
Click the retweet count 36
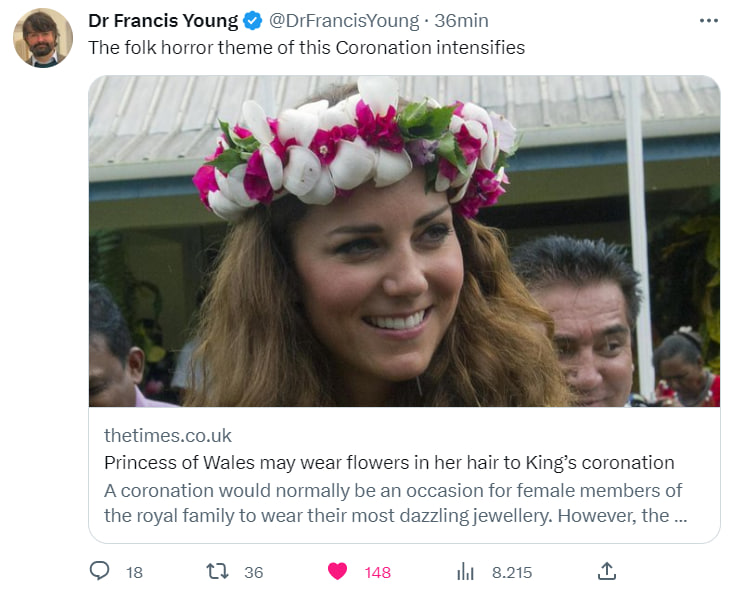253,572
